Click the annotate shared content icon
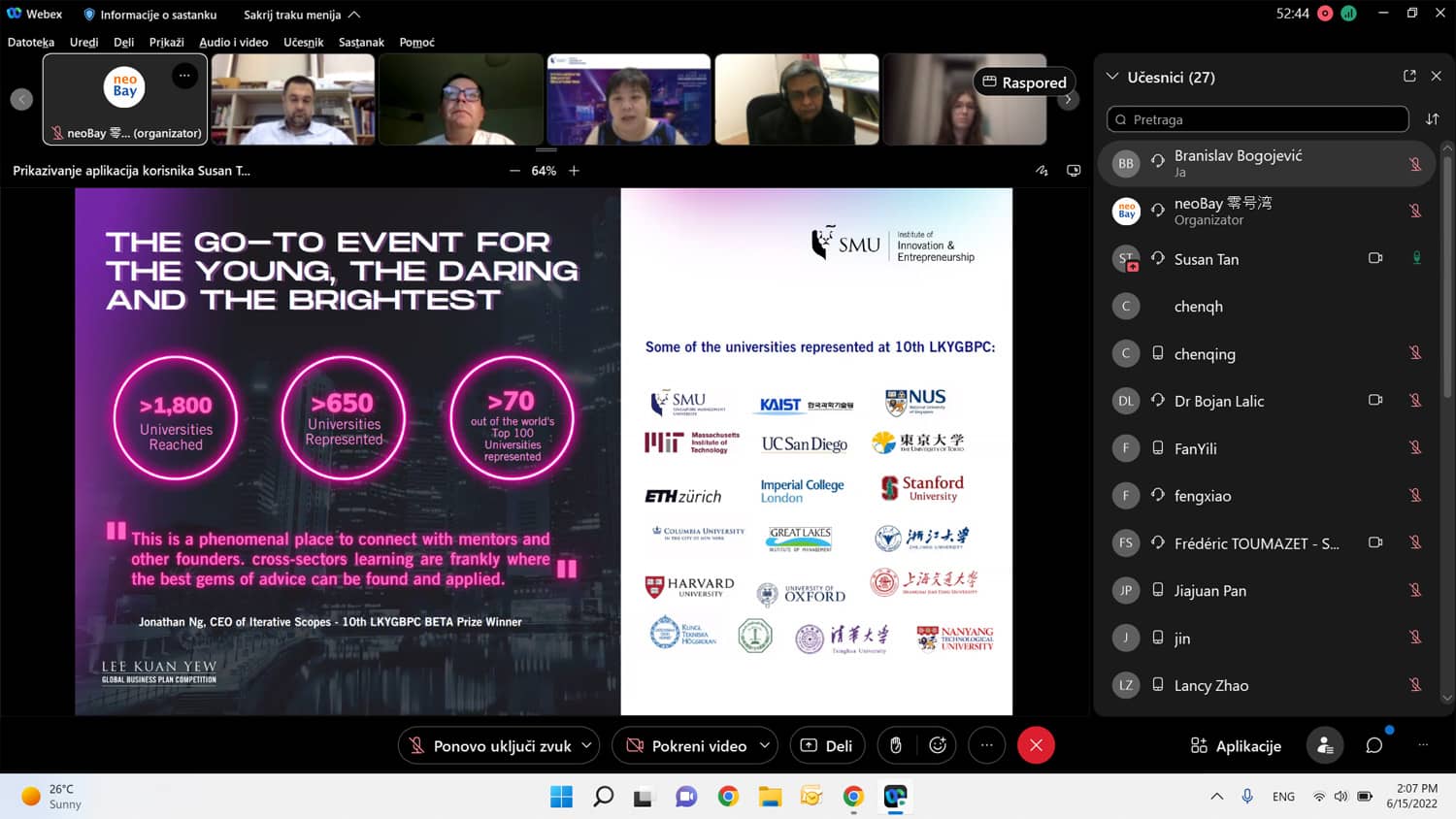 (1042, 171)
